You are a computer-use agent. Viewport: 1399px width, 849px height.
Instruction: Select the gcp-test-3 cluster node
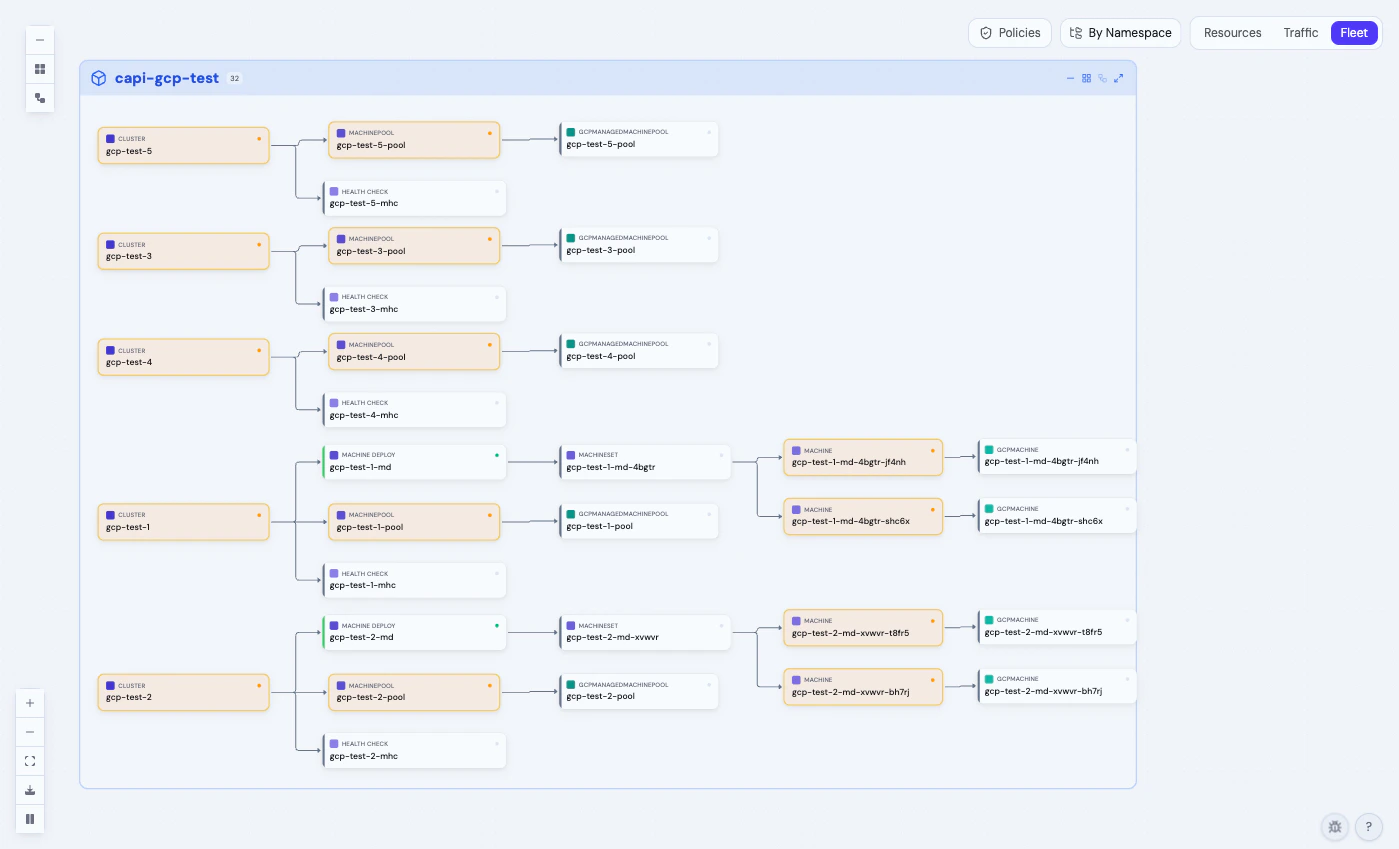184,251
